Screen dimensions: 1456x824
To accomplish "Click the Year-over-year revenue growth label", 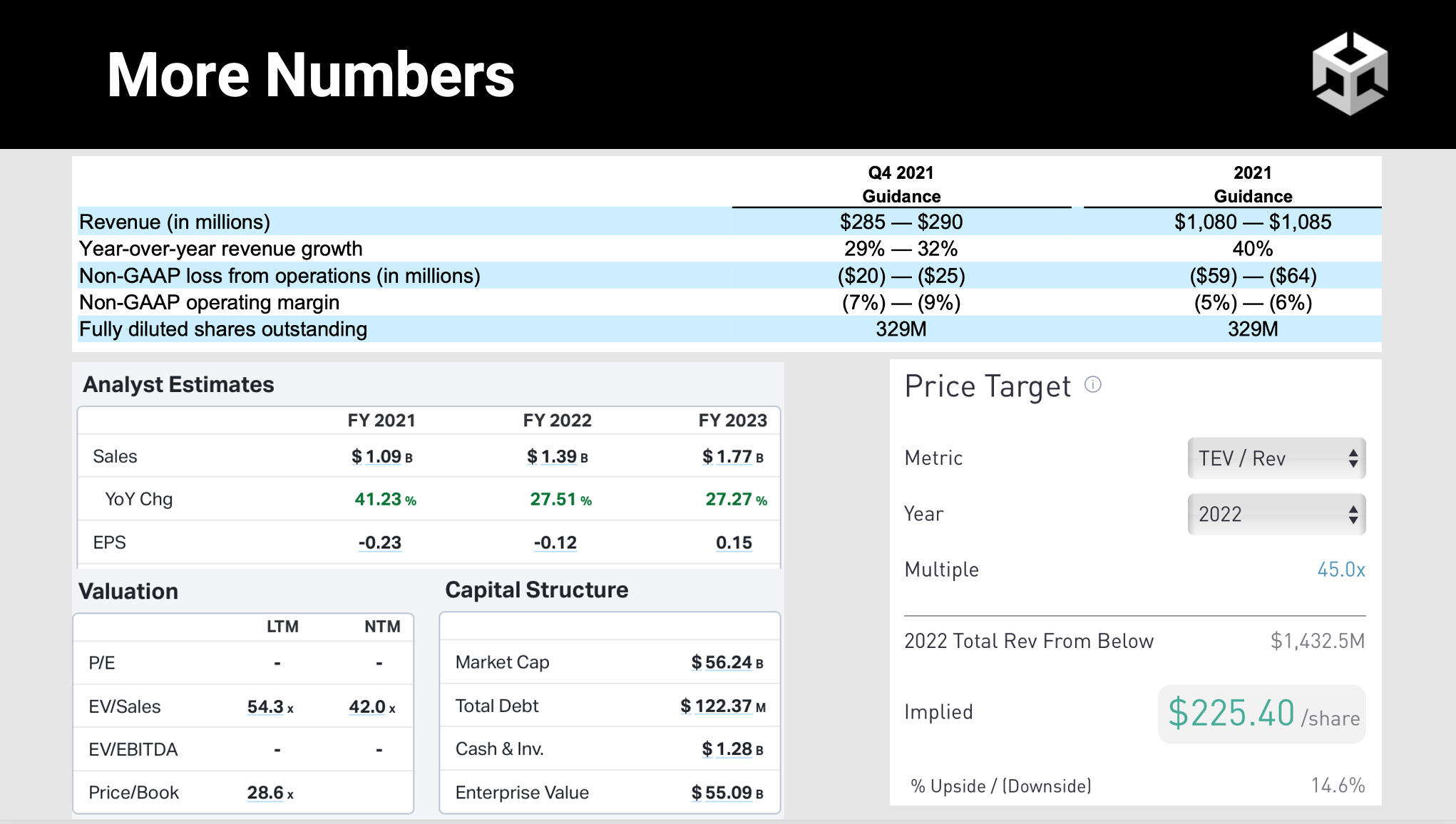I will point(221,249).
